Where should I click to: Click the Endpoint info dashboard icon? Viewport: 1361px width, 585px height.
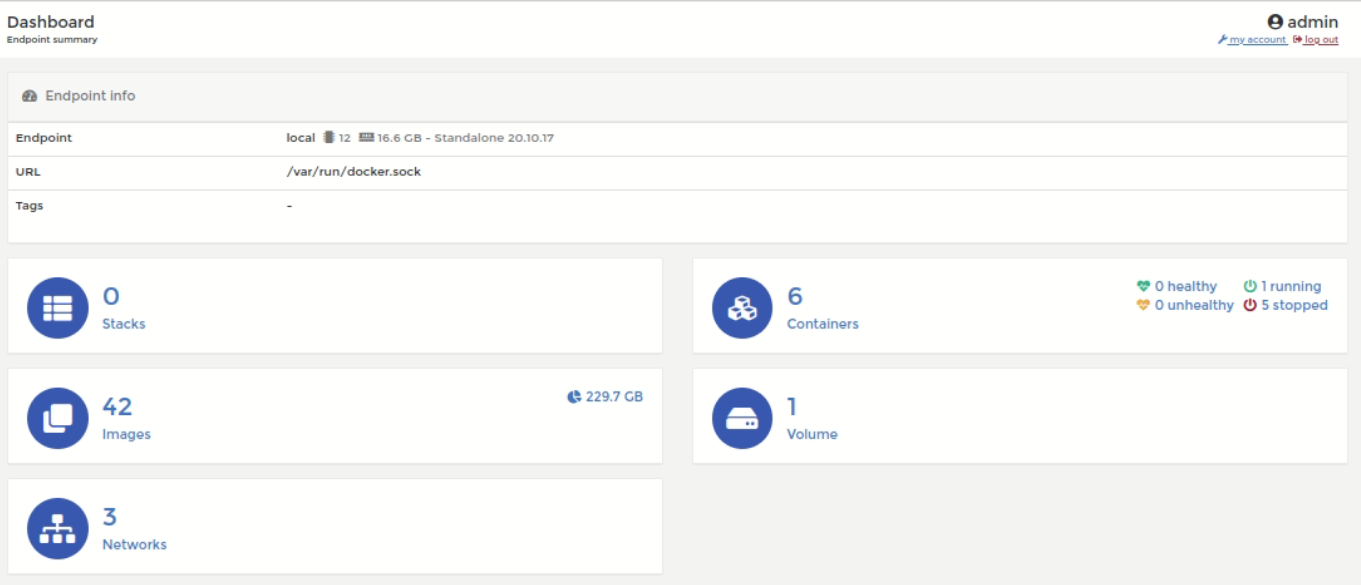(29, 97)
